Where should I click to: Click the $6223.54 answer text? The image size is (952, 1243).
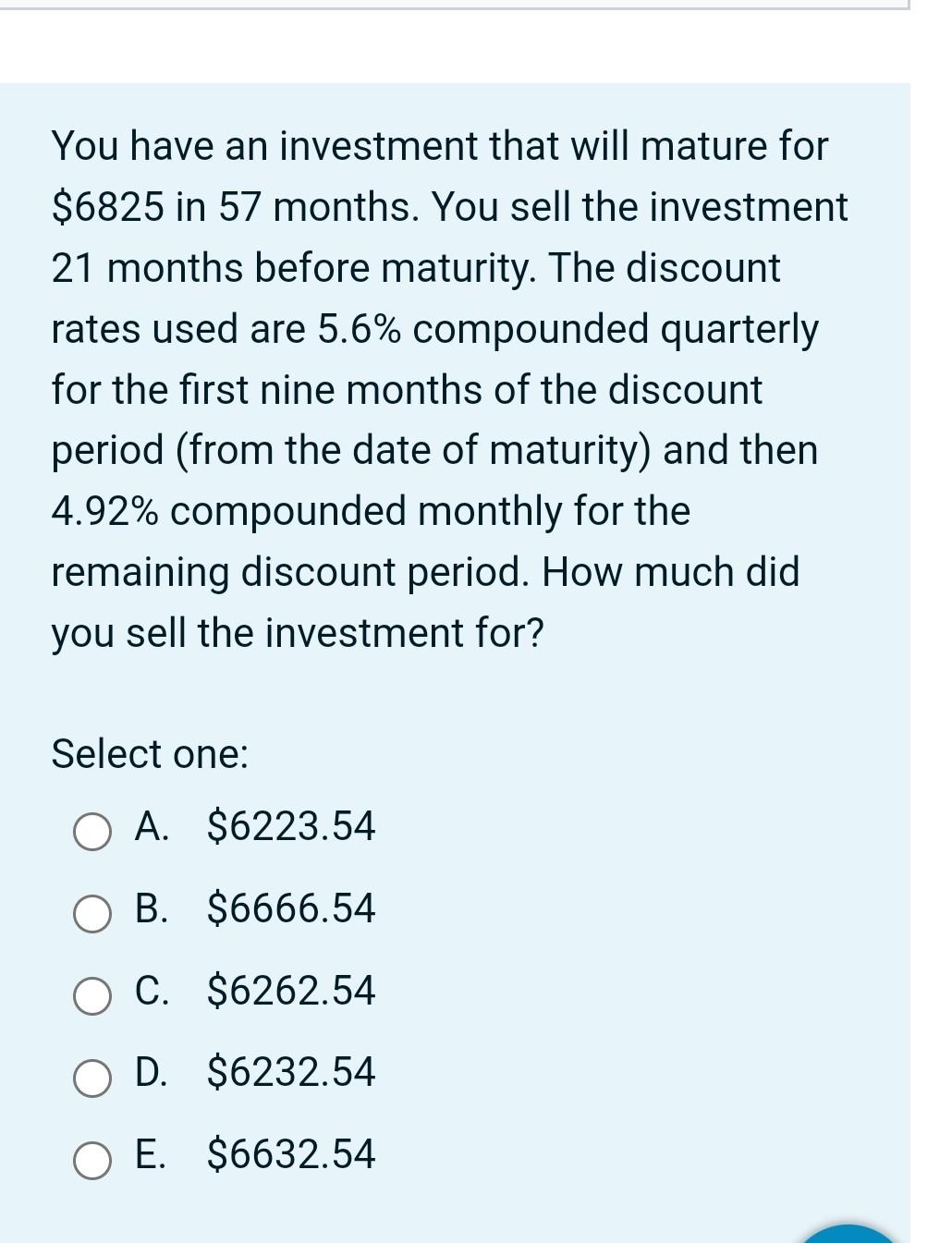[x=291, y=826]
